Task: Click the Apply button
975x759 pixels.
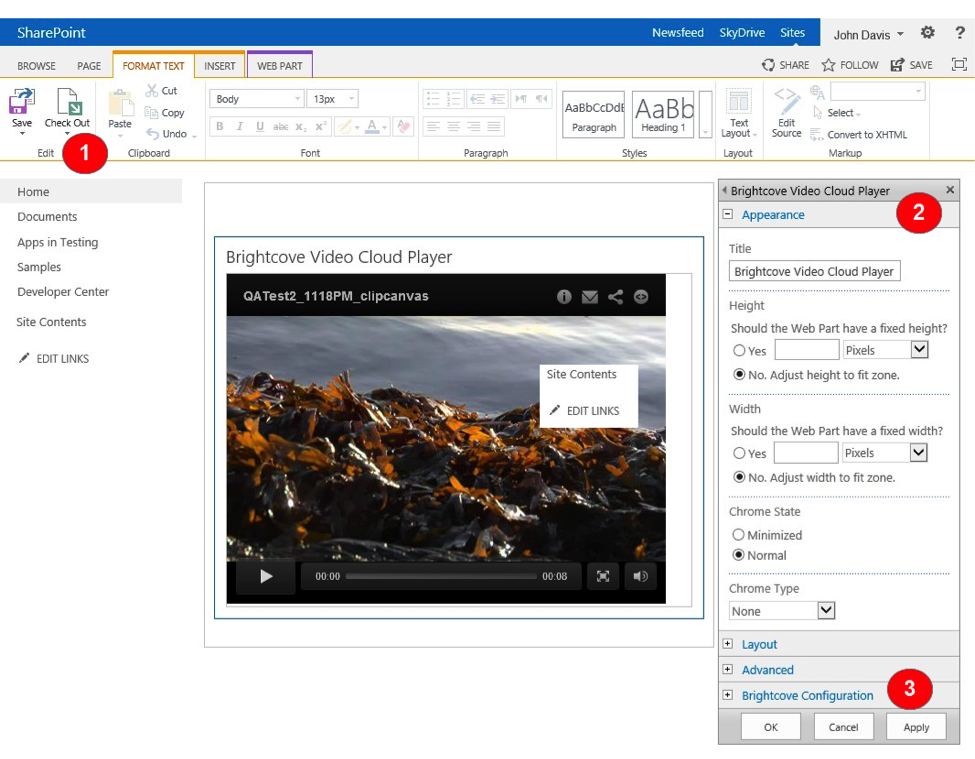Action: pyautogui.click(x=916, y=727)
